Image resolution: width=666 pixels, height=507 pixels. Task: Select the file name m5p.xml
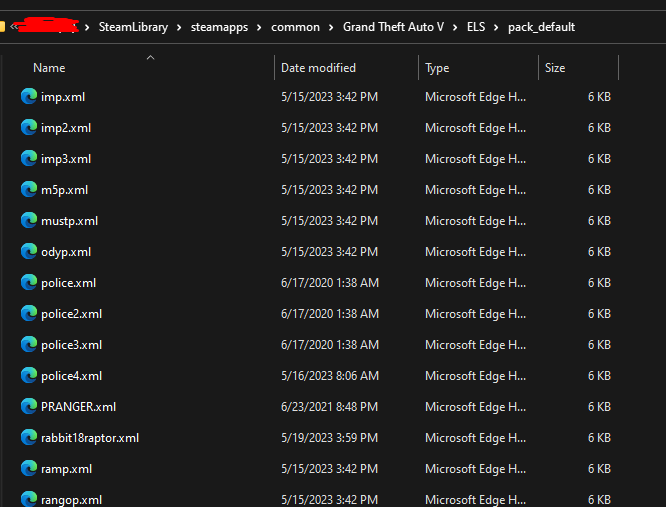click(x=65, y=190)
